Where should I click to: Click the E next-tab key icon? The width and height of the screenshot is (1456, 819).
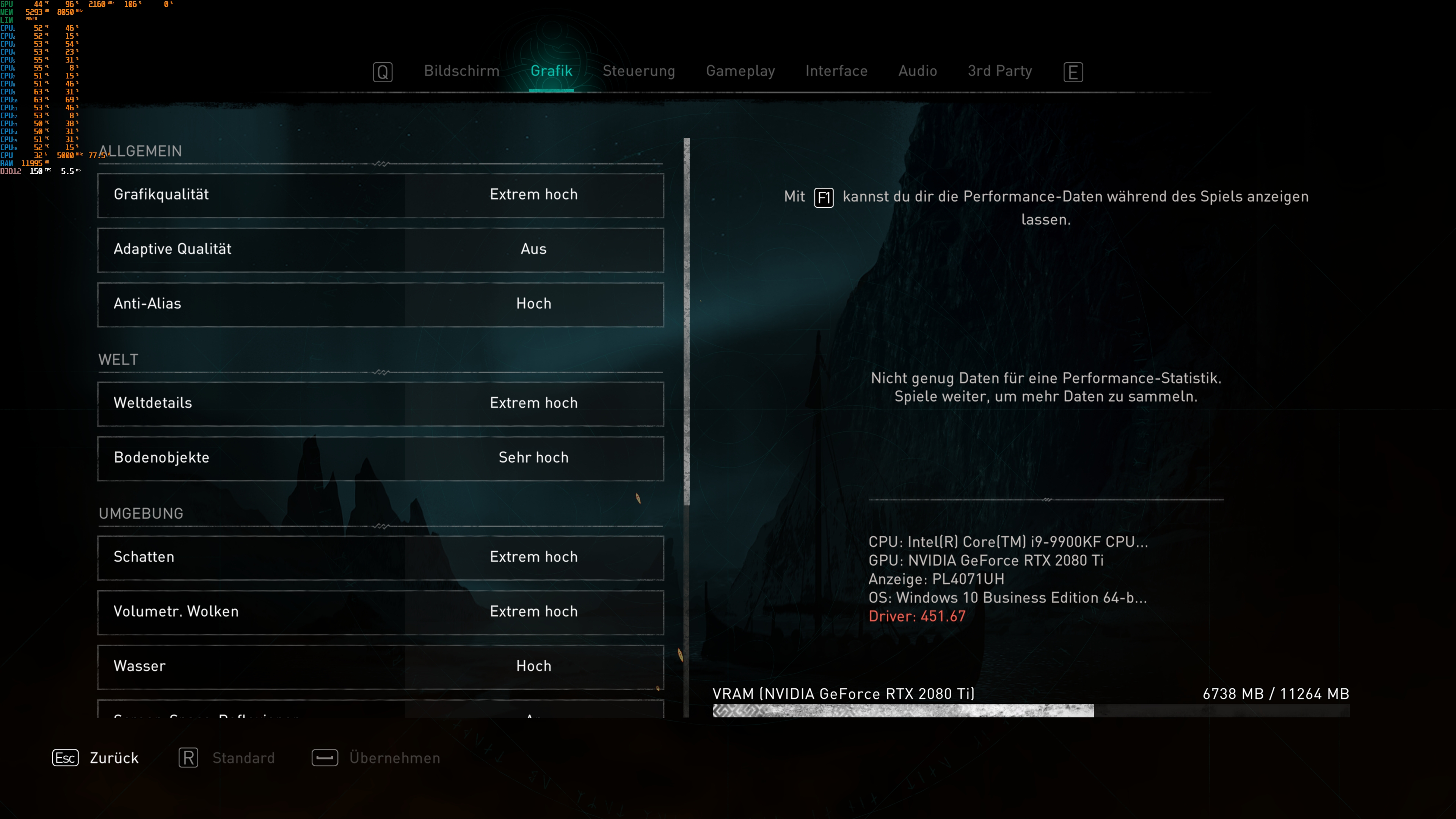(x=1073, y=72)
